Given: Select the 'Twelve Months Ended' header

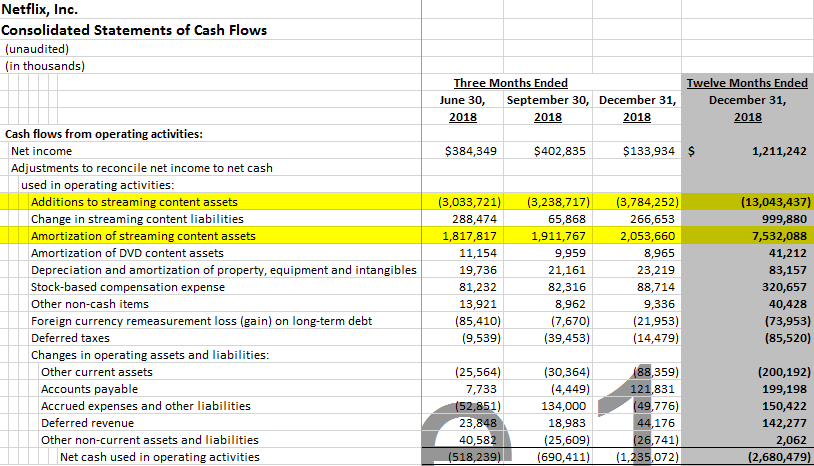Looking at the screenshot, I should coord(748,83).
